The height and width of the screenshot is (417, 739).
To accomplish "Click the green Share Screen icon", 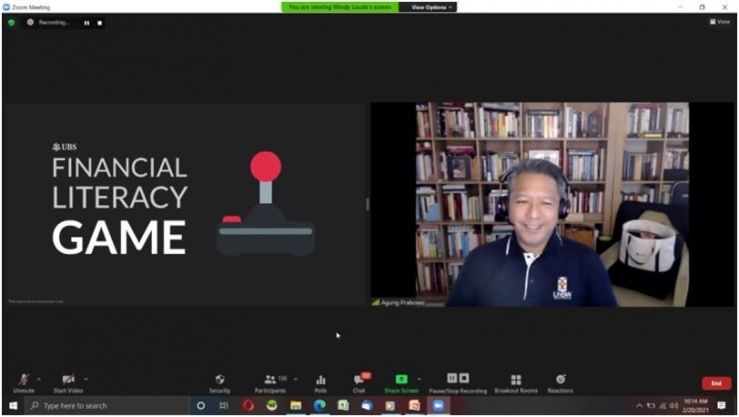I will click(x=401, y=379).
